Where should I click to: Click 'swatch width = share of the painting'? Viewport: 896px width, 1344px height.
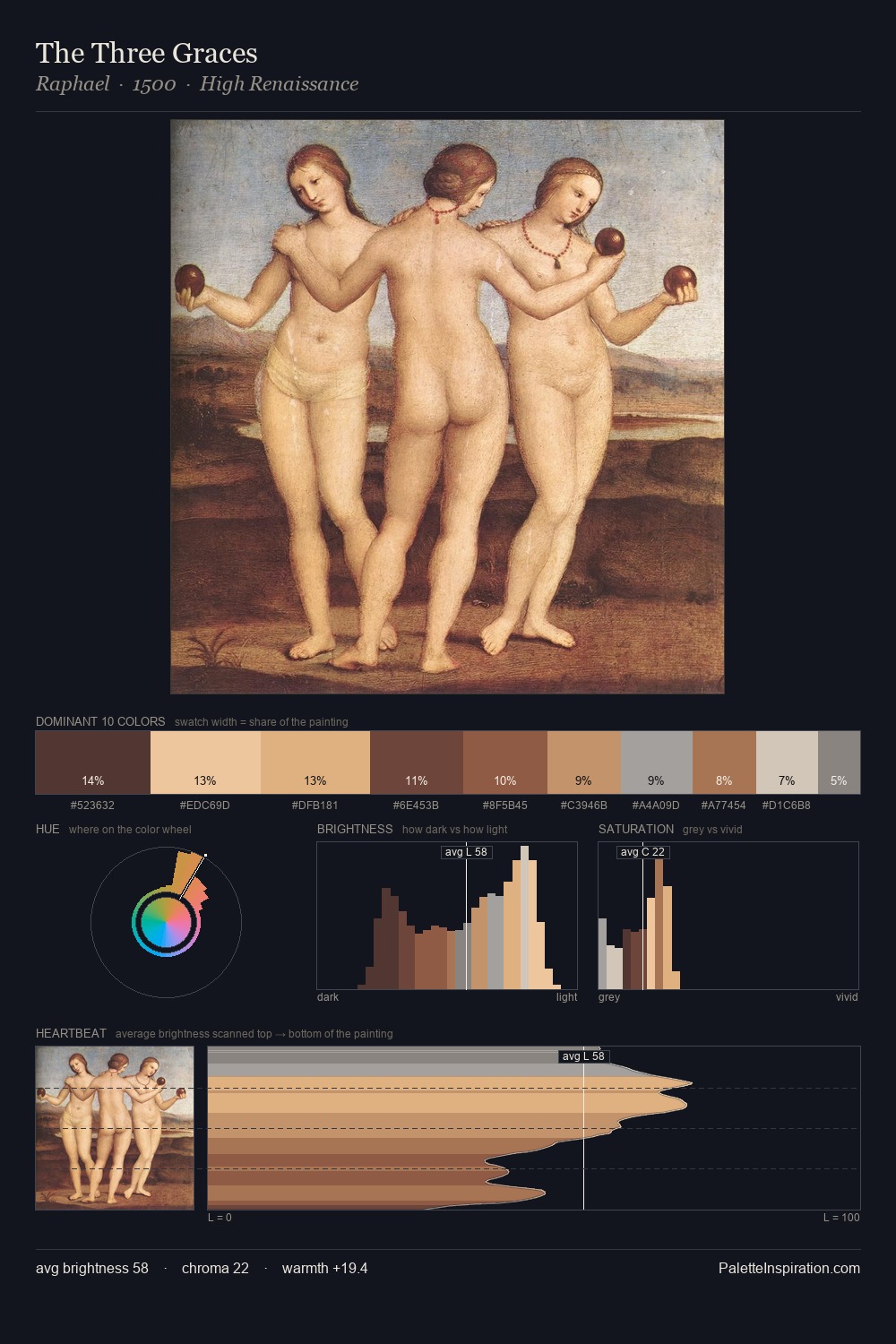(262, 722)
